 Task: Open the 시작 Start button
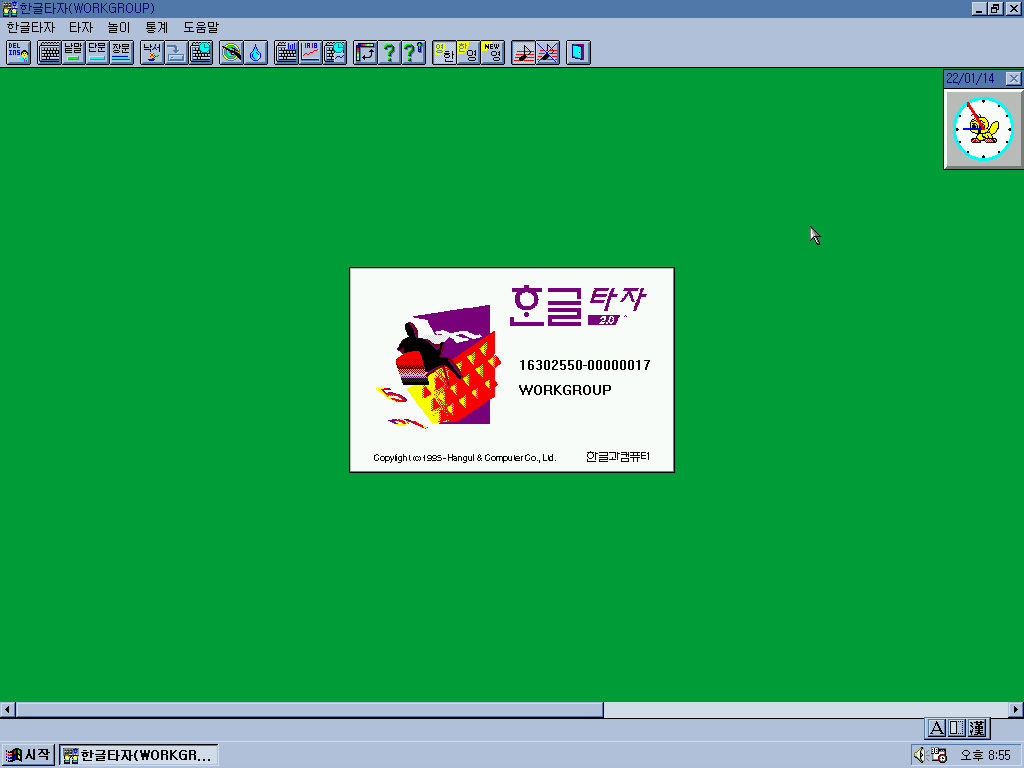coord(28,755)
